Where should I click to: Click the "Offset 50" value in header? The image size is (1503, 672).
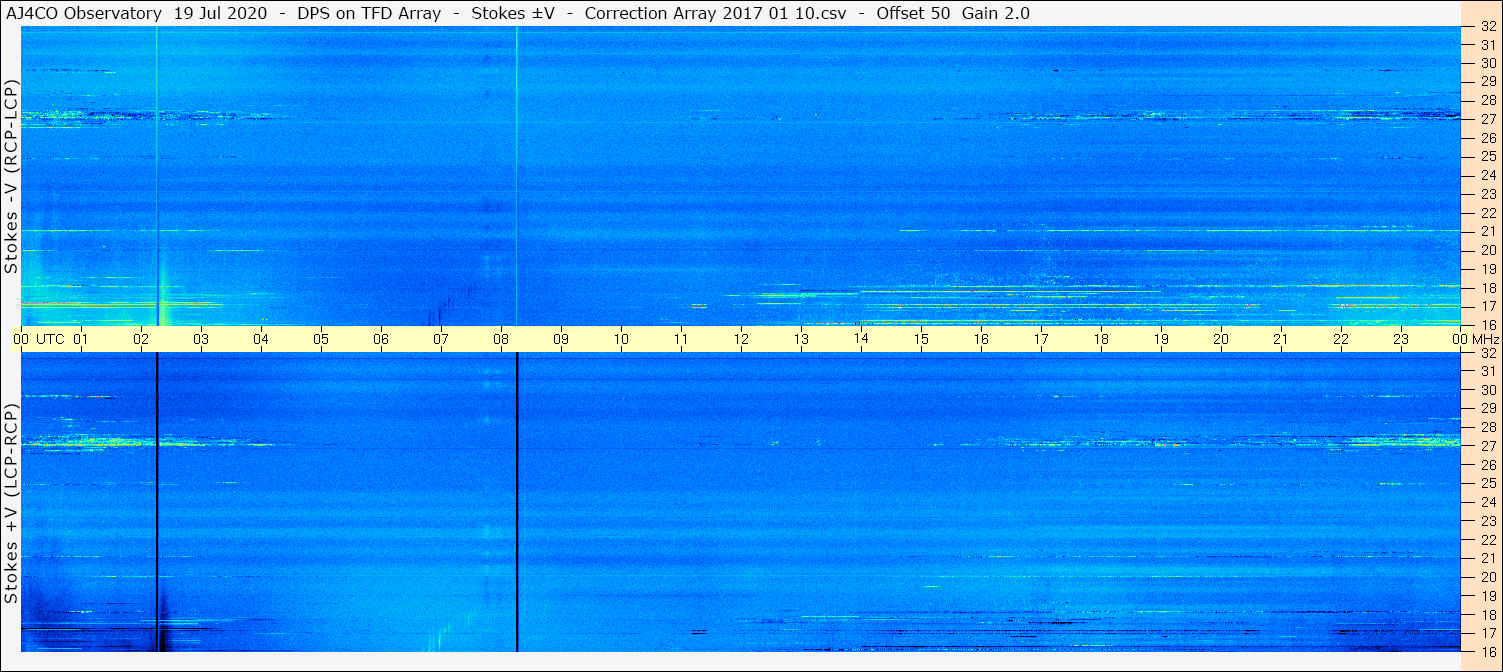[913, 14]
